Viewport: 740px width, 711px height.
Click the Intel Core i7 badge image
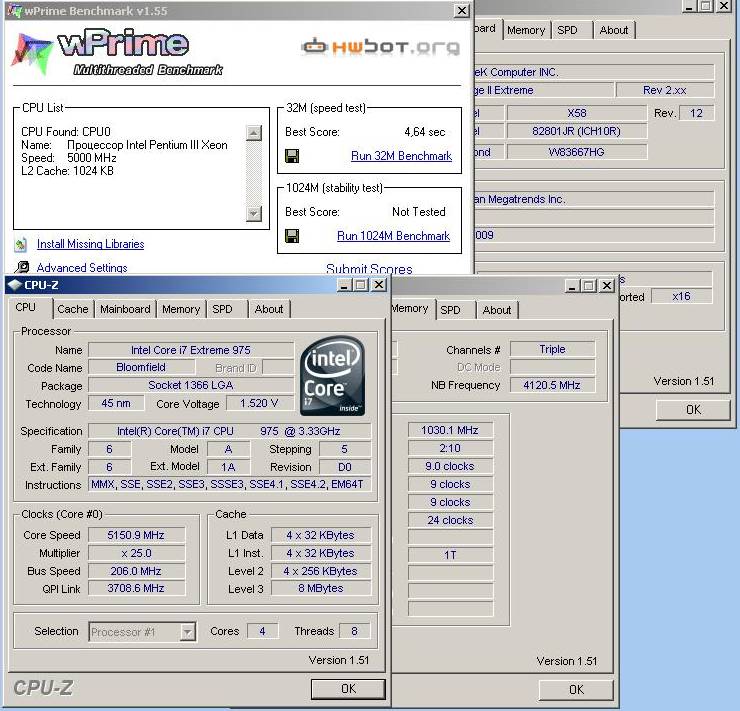332,376
